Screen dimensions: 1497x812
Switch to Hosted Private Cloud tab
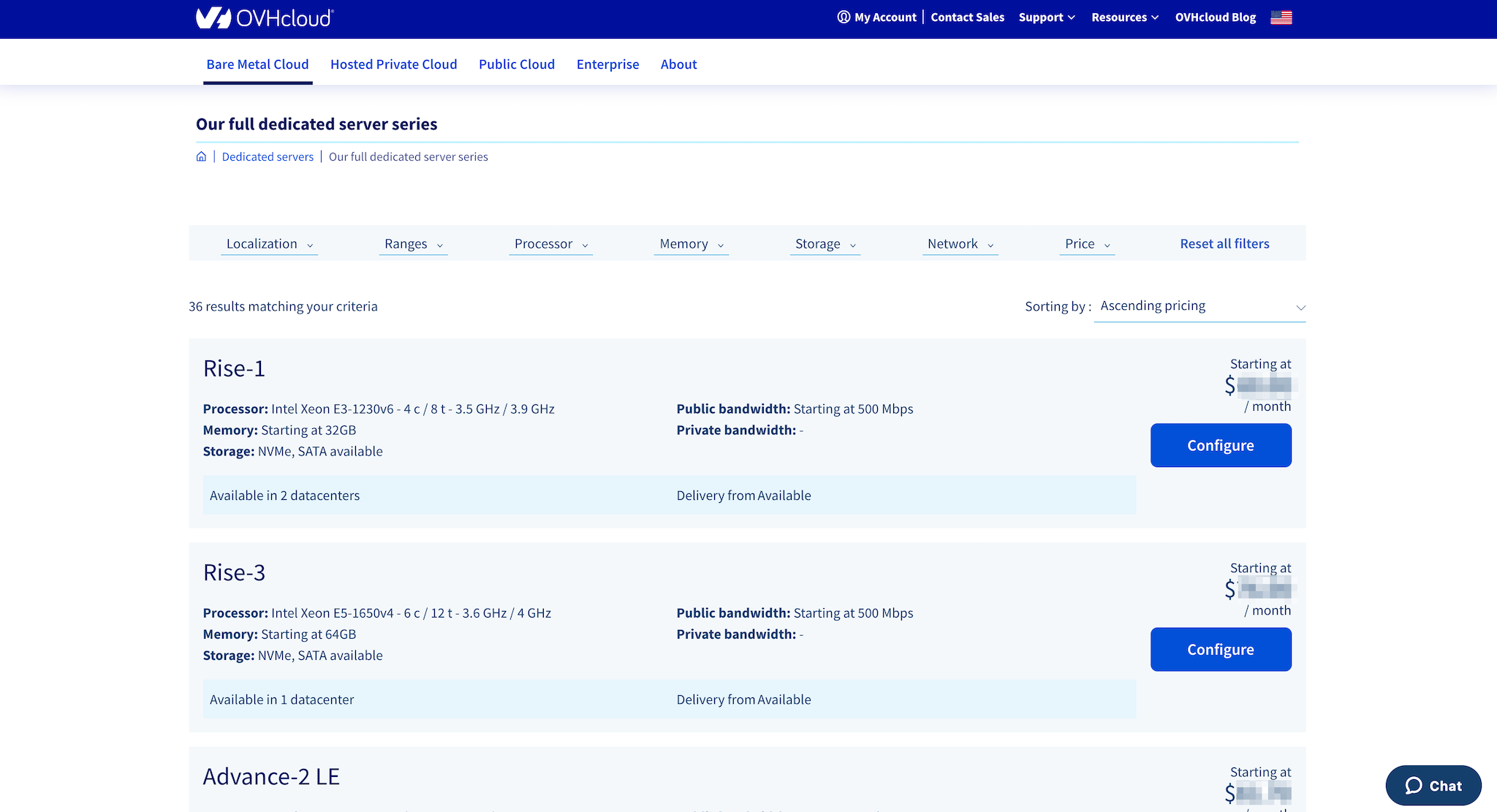393,64
